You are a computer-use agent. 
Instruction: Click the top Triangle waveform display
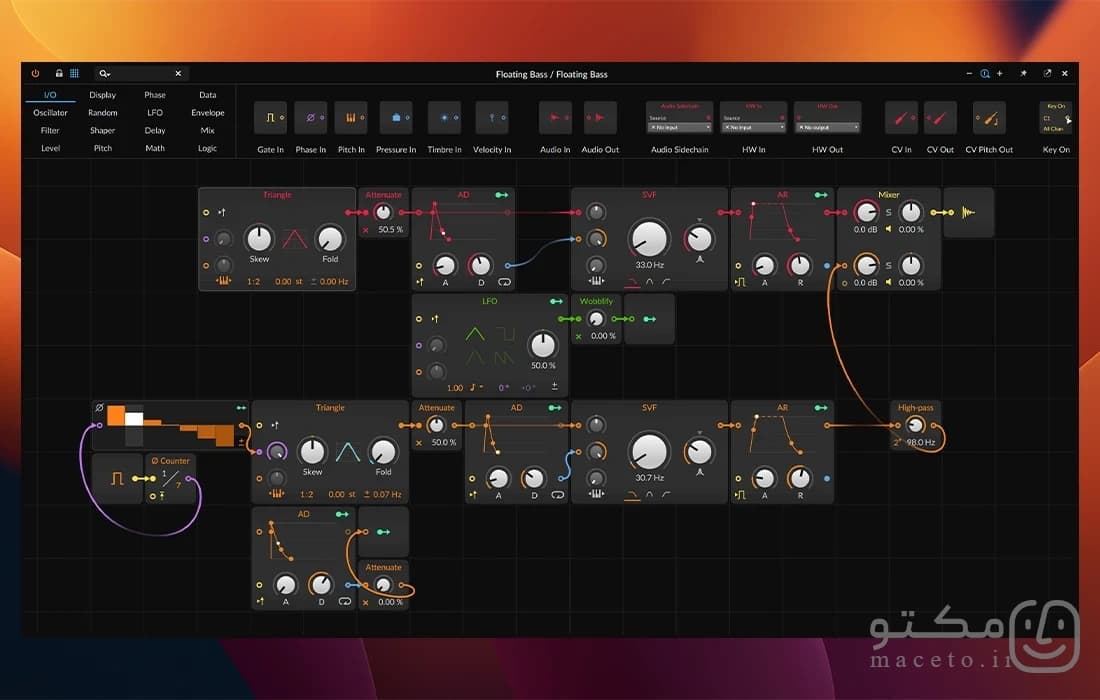pos(295,239)
